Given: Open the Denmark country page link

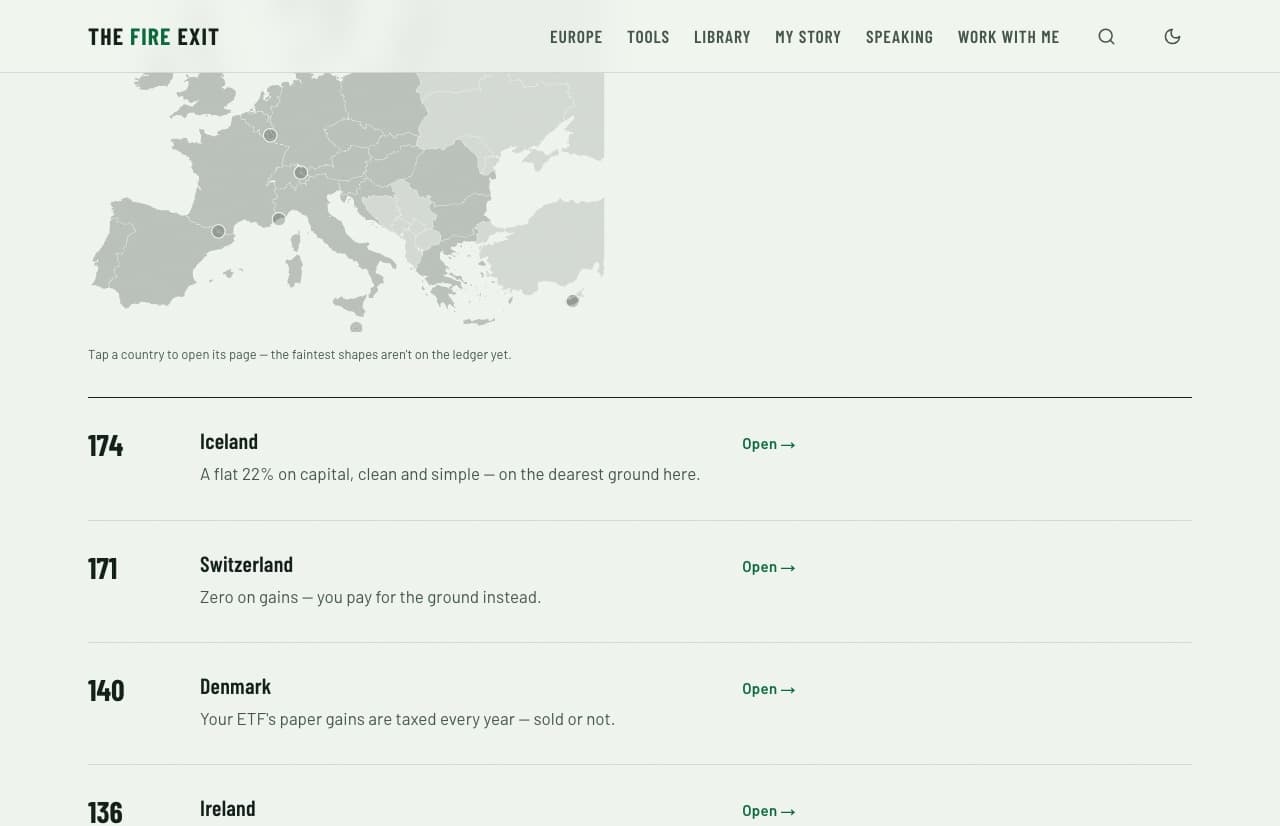Looking at the screenshot, I should 768,689.
